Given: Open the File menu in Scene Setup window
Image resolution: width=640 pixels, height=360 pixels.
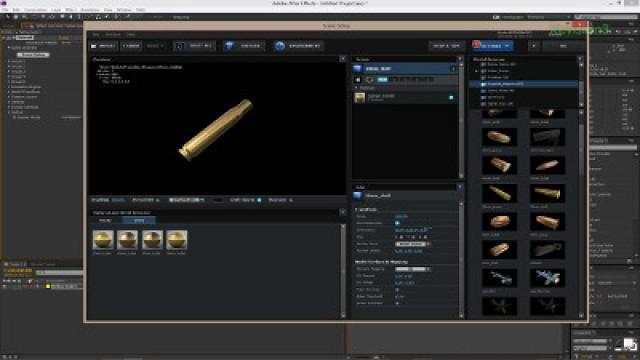Looking at the screenshot, I should [96, 35].
